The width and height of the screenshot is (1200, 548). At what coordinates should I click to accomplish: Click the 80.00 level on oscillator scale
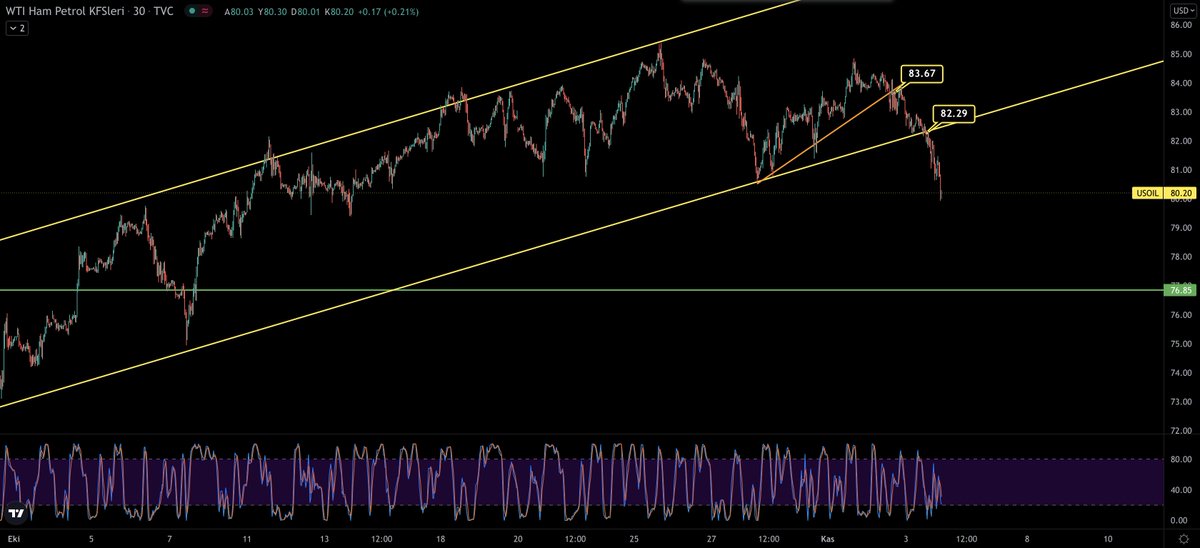pos(1180,459)
